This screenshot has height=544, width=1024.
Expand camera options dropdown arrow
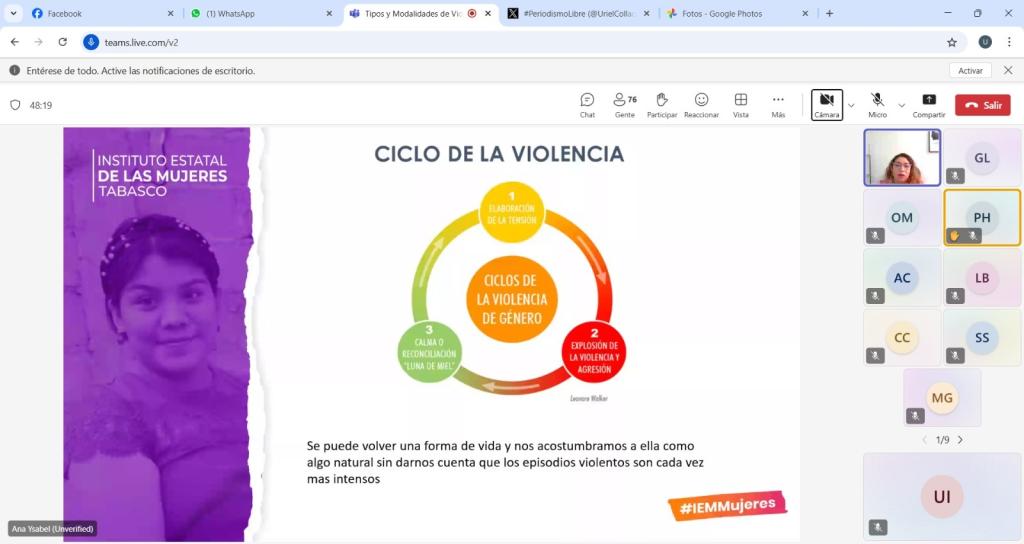[x=851, y=105]
